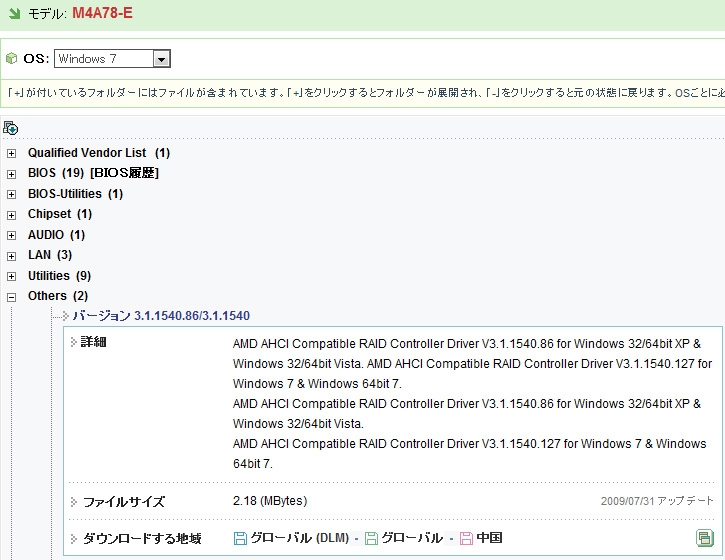
Task: Select the LAN (3) label
Action: [x=50, y=255]
